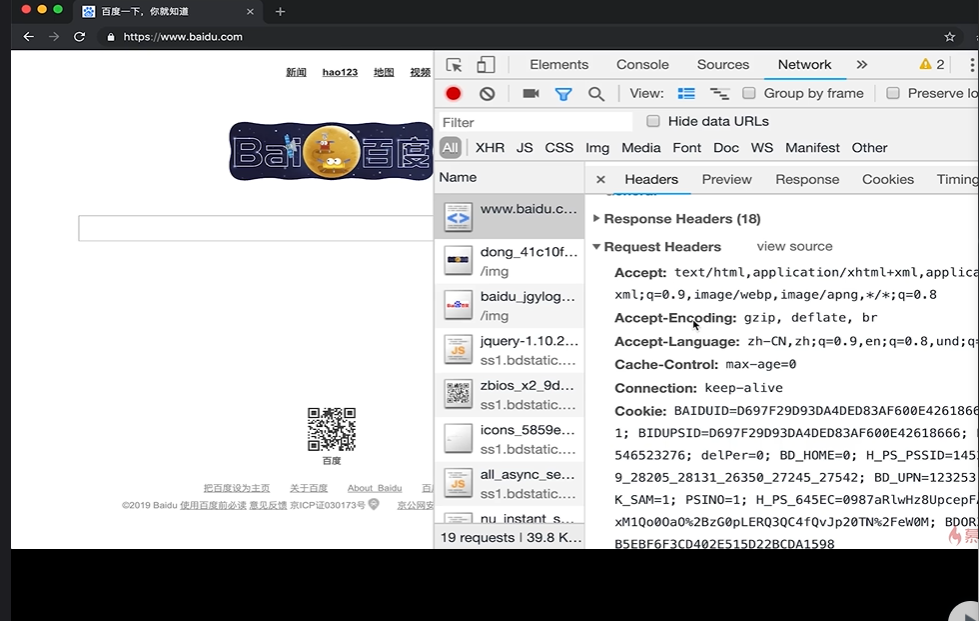Screen dimensions: 979x621
Task: Switch to the Timing tab
Action: pos(957,180)
